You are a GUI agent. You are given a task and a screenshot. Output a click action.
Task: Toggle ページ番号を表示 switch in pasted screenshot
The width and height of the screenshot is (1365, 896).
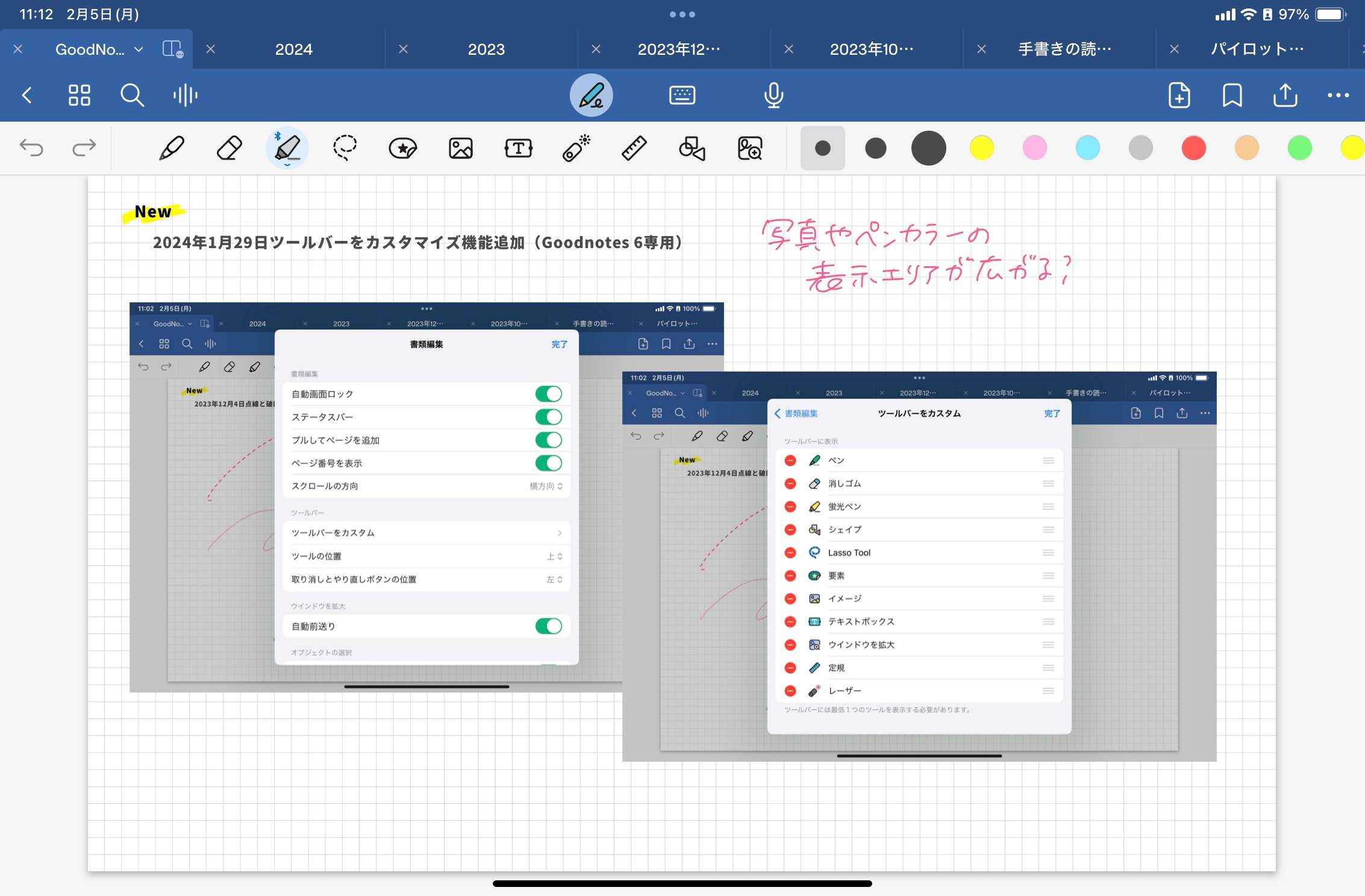(x=548, y=463)
